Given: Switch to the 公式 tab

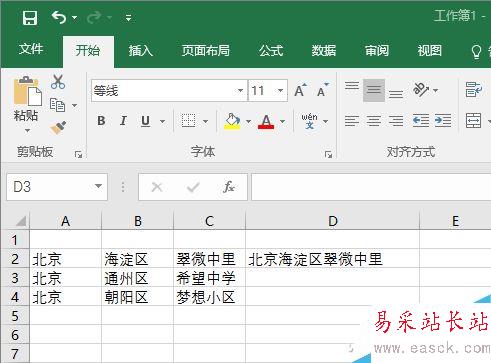Looking at the screenshot, I should point(271,51).
